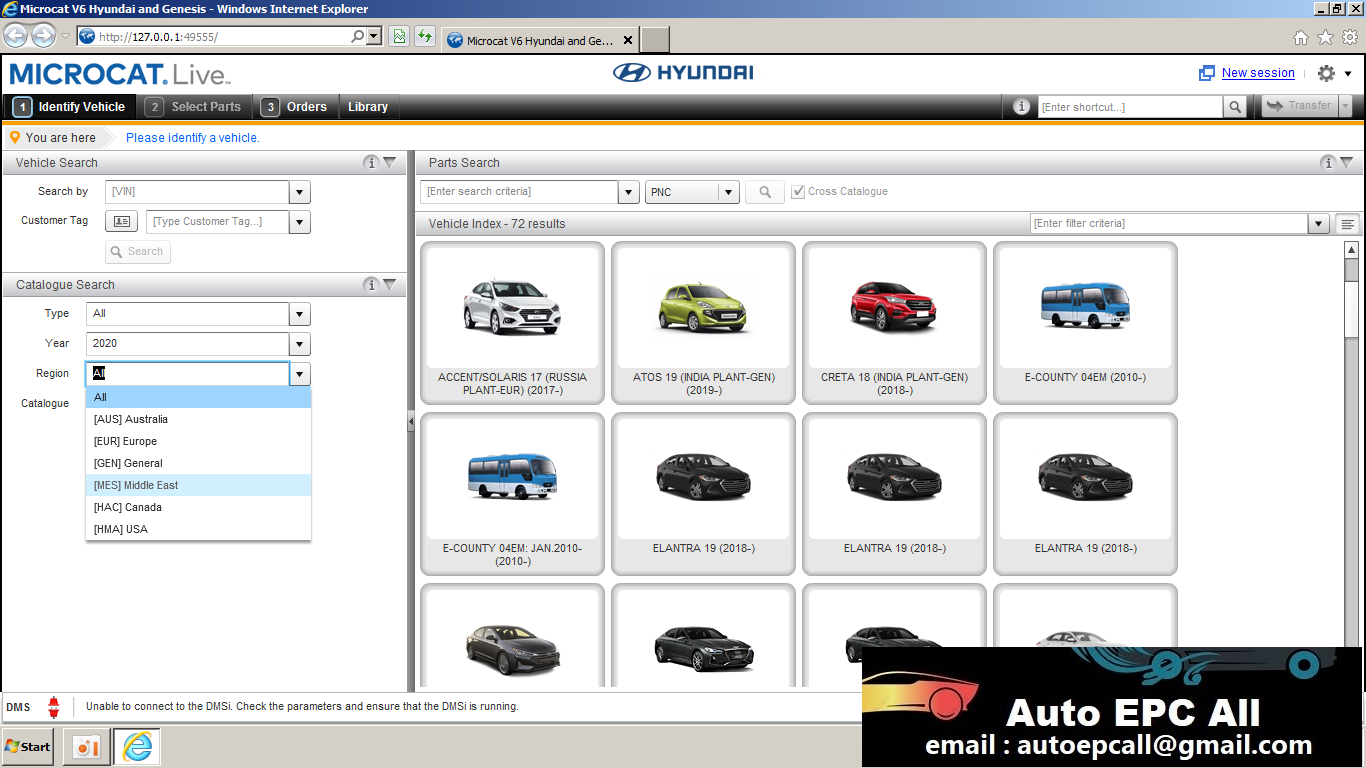The image size is (1366, 768).
Task: Click the Vehicle Search button
Action: coord(138,252)
